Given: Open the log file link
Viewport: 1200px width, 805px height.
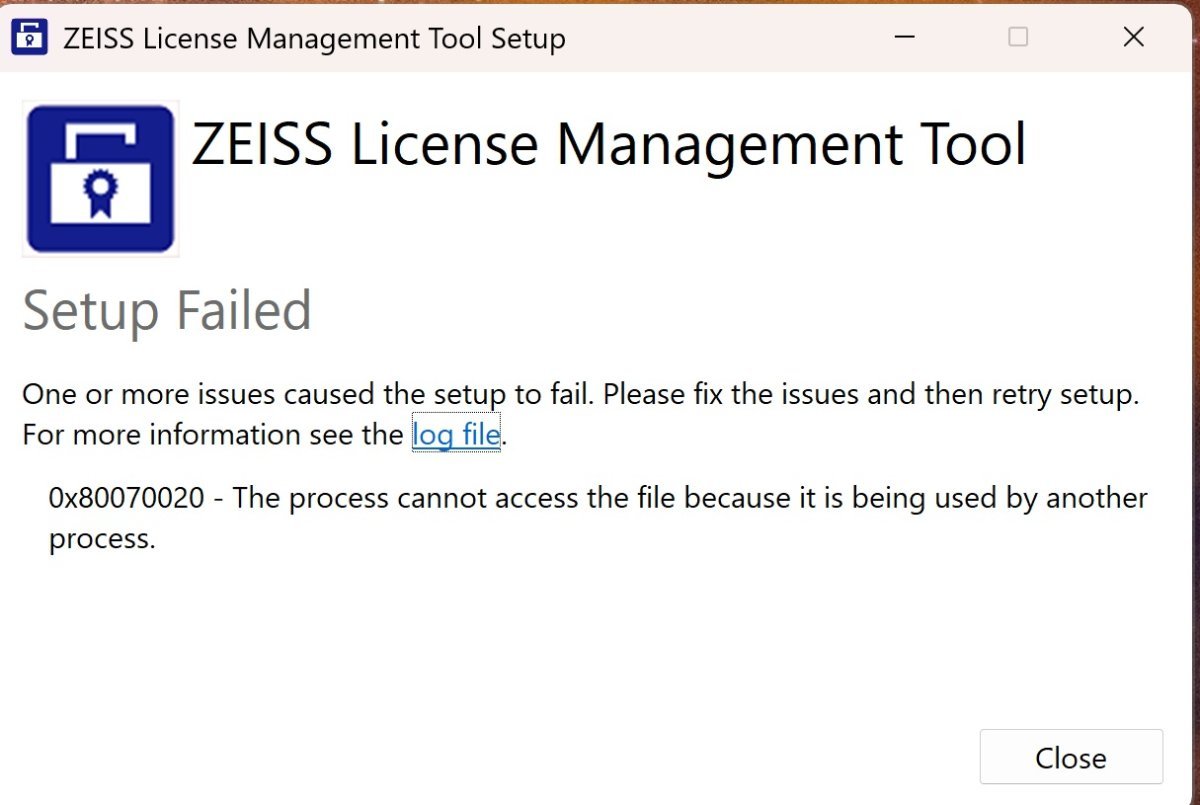Looking at the screenshot, I should 455,435.
